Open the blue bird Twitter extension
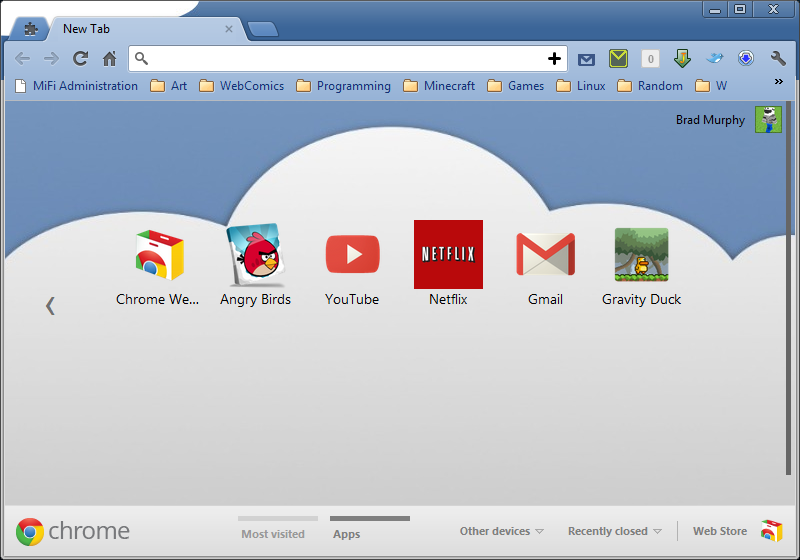800x560 pixels. tap(714, 58)
